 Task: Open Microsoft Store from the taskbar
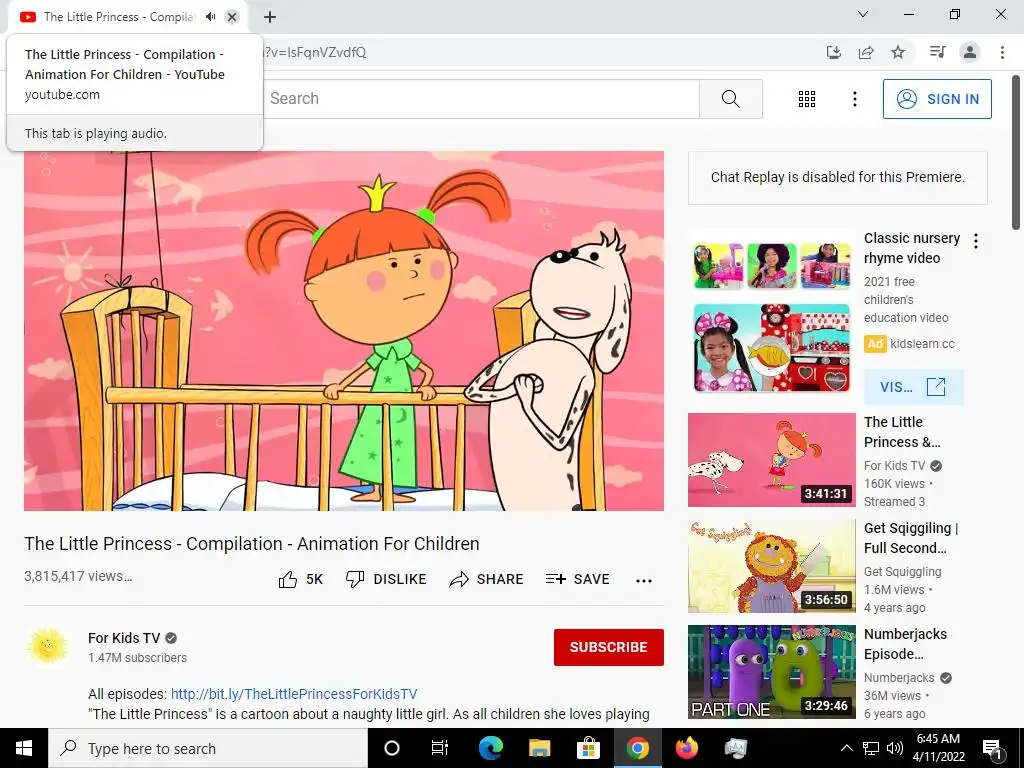588,748
